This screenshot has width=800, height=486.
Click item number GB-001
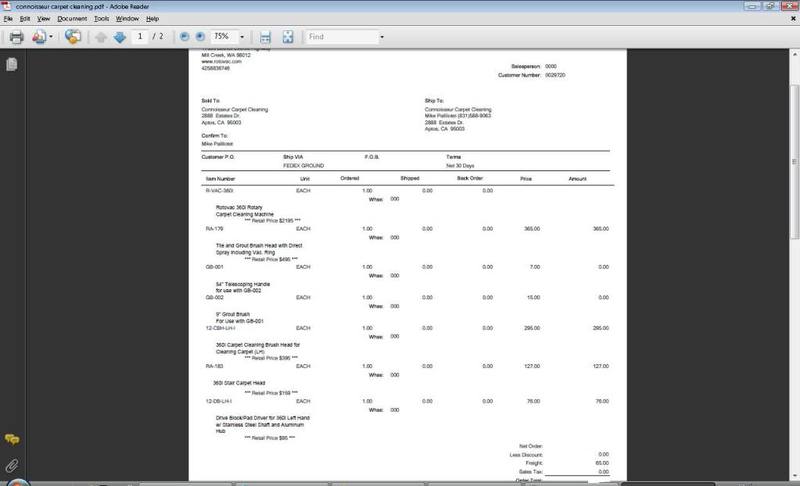tap(214, 267)
